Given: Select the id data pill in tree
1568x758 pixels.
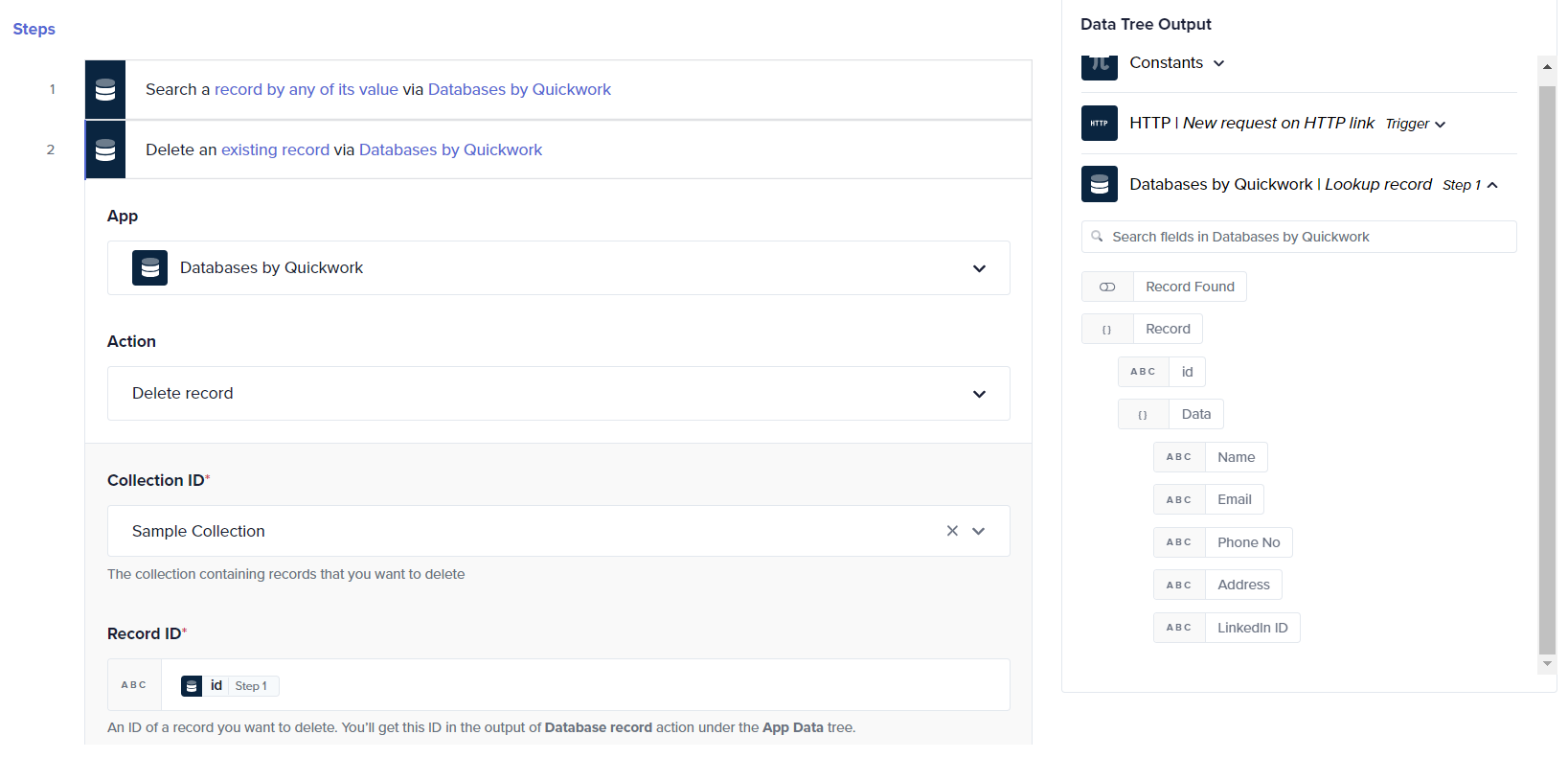Looking at the screenshot, I should click(1162, 372).
